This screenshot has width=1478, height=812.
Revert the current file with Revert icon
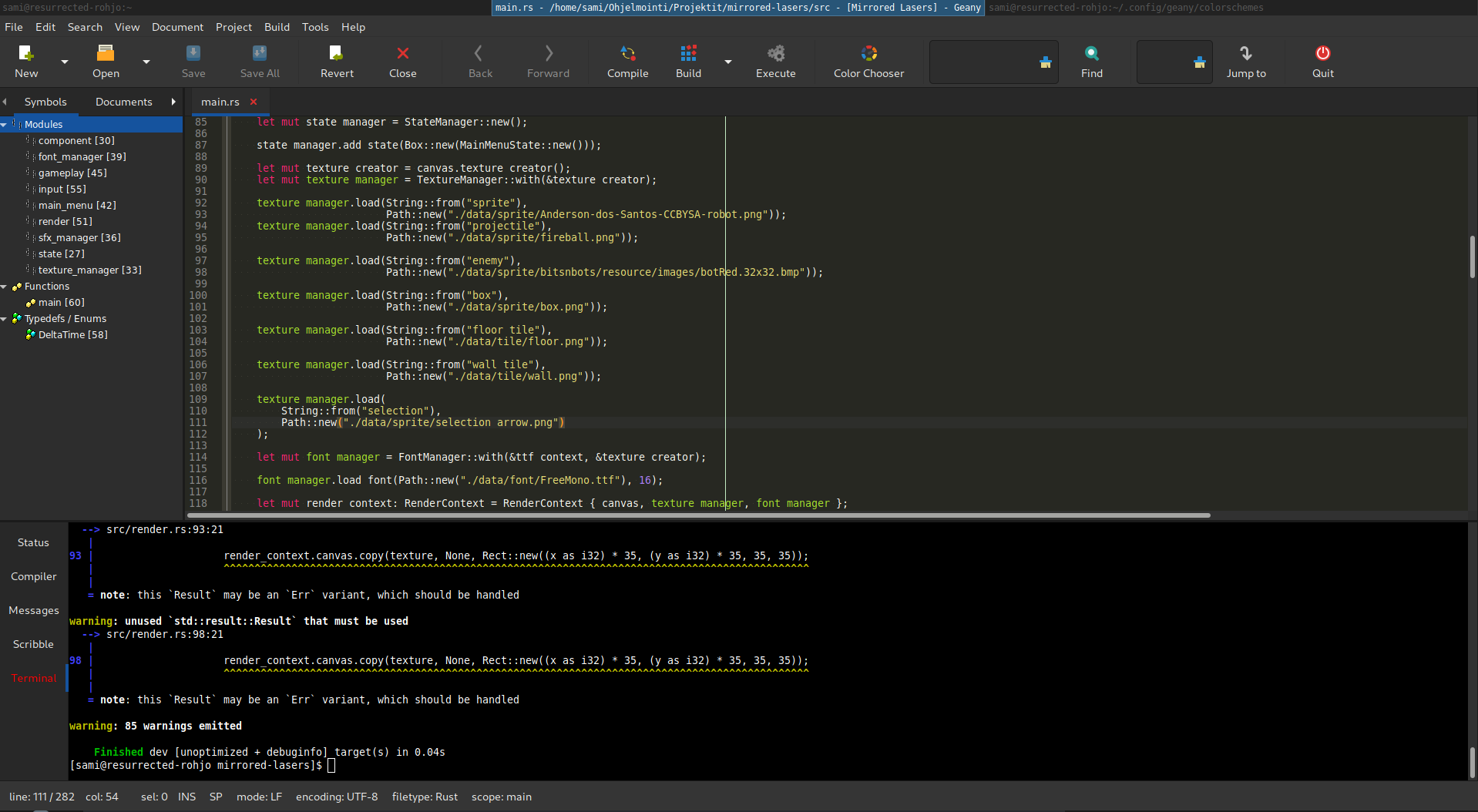(x=337, y=62)
